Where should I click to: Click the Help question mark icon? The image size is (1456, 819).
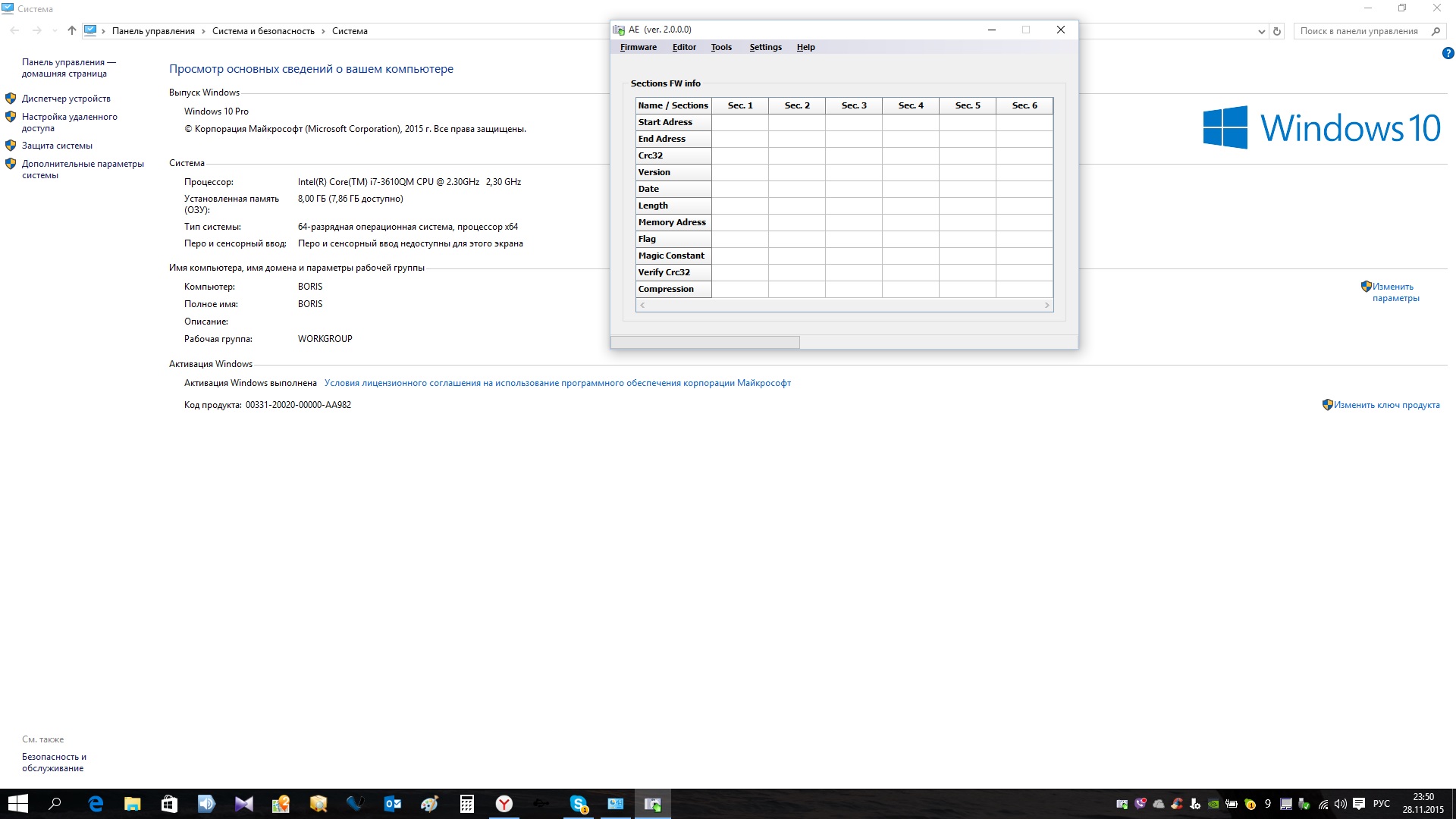pos(1448,53)
